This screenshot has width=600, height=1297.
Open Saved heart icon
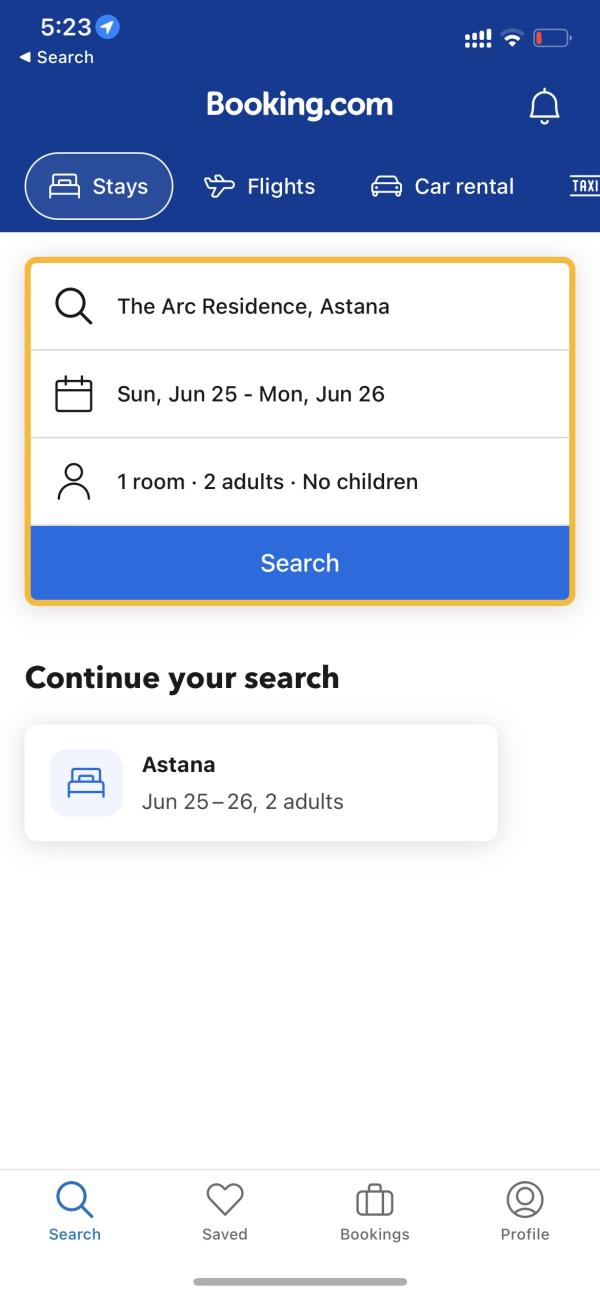[x=225, y=1199]
